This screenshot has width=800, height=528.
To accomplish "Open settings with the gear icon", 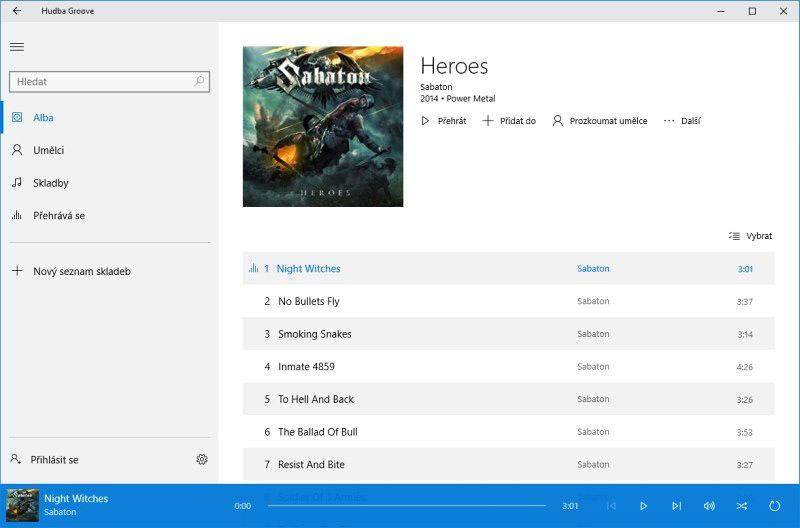I will (202, 459).
